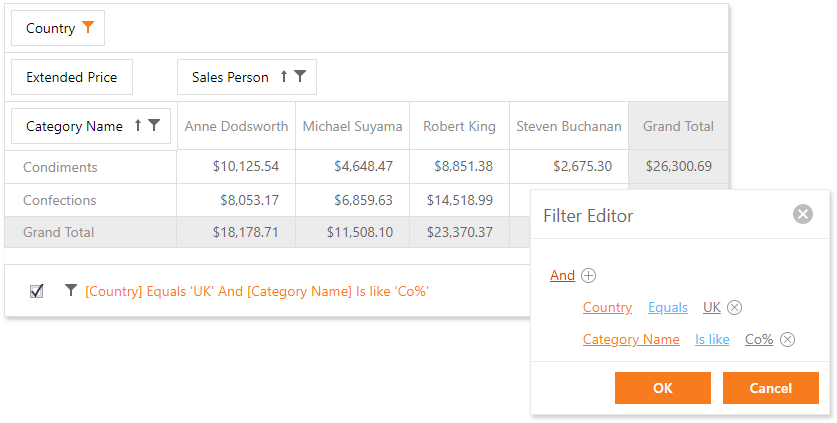The width and height of the screenshot is (837, 423).
Task: Cancel the Filter Editor dialog
Action: tap(770, 388)
